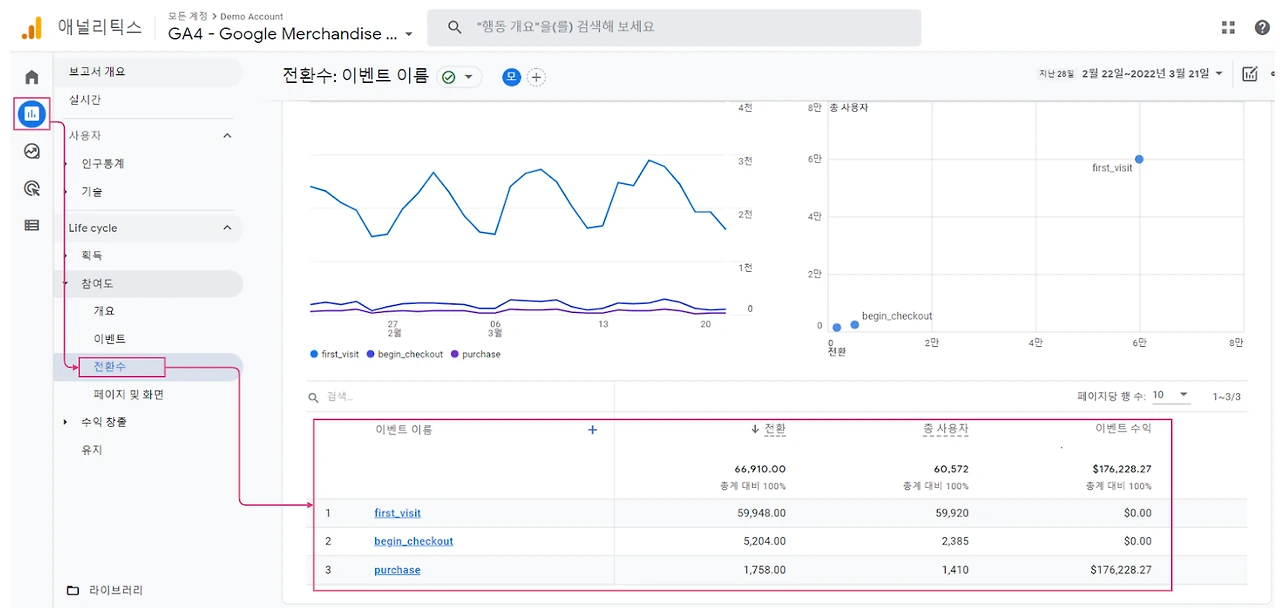Open the Explore icon in left rail
This screenshot has width=1280, height=610.
pyautogui.click(x=32, y=151)
